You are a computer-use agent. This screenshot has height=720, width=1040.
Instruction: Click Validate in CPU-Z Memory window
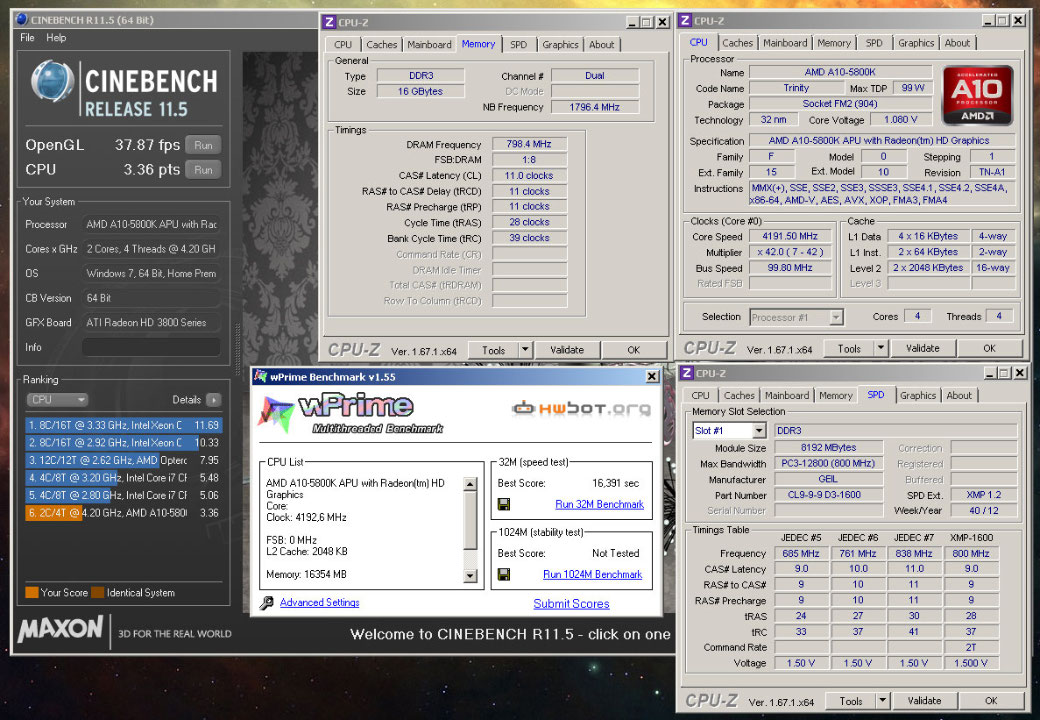(x=567, y=349)
